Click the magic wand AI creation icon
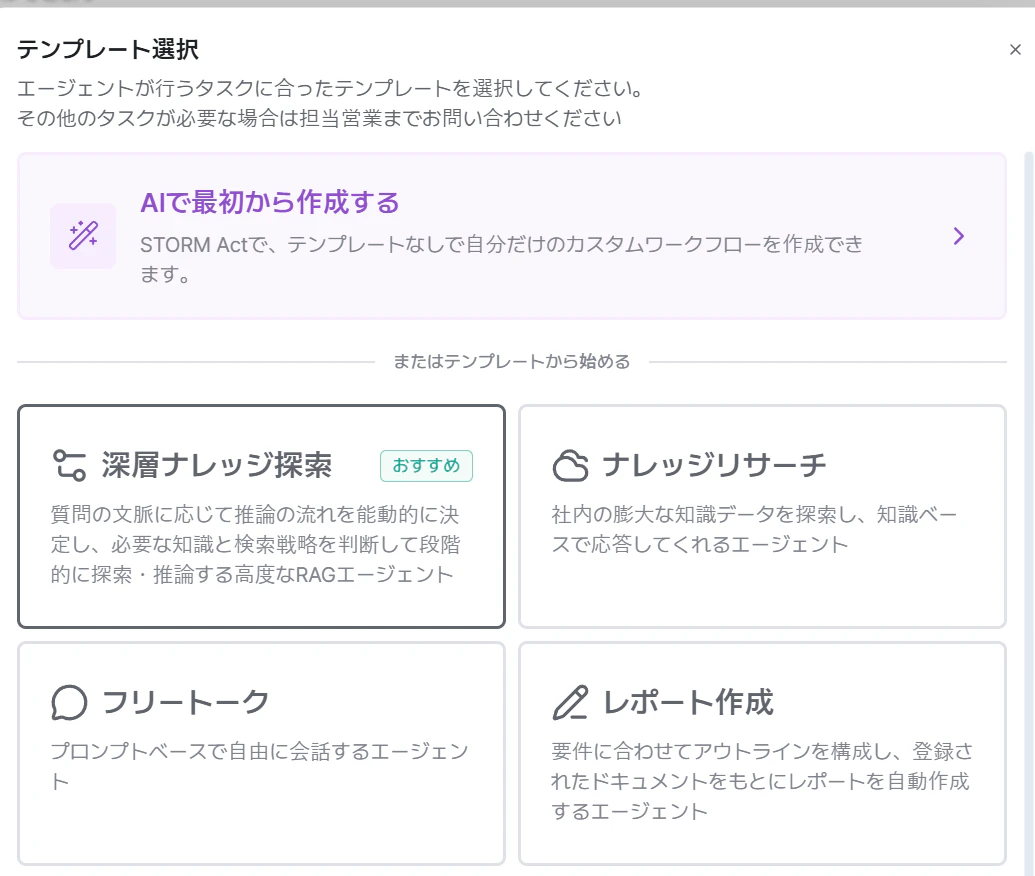The height and width of the screenshot is (876, 1035). [x=83, y=236]
